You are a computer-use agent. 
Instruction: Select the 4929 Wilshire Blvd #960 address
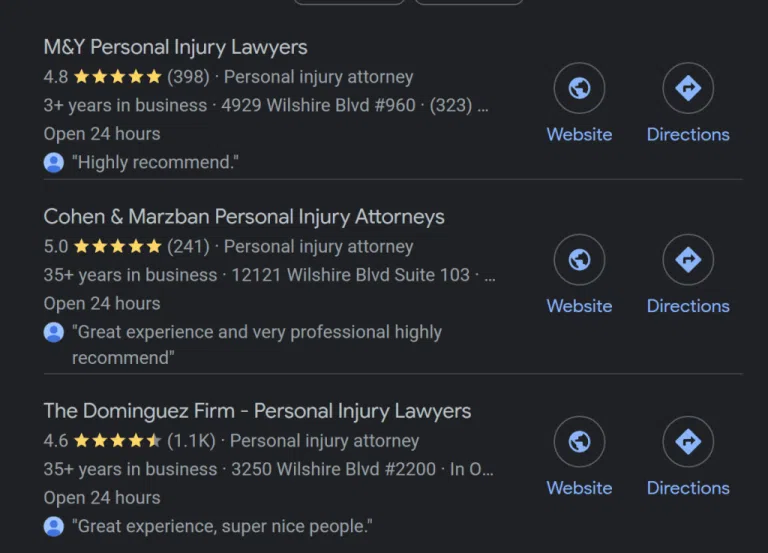pyautogui.click(x=318, y=105)
